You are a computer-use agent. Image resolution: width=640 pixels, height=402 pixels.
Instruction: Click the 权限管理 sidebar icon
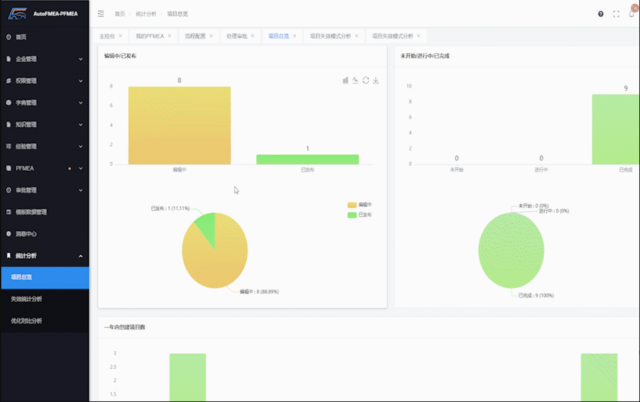point(9,81)
